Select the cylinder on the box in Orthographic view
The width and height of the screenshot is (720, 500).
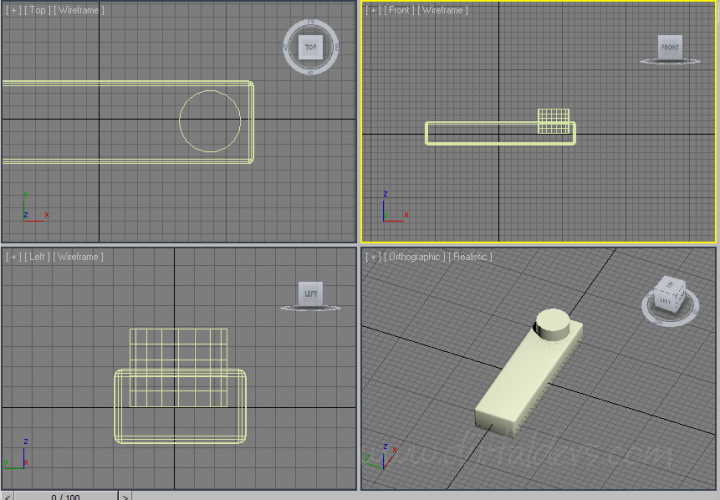point(551,323)
